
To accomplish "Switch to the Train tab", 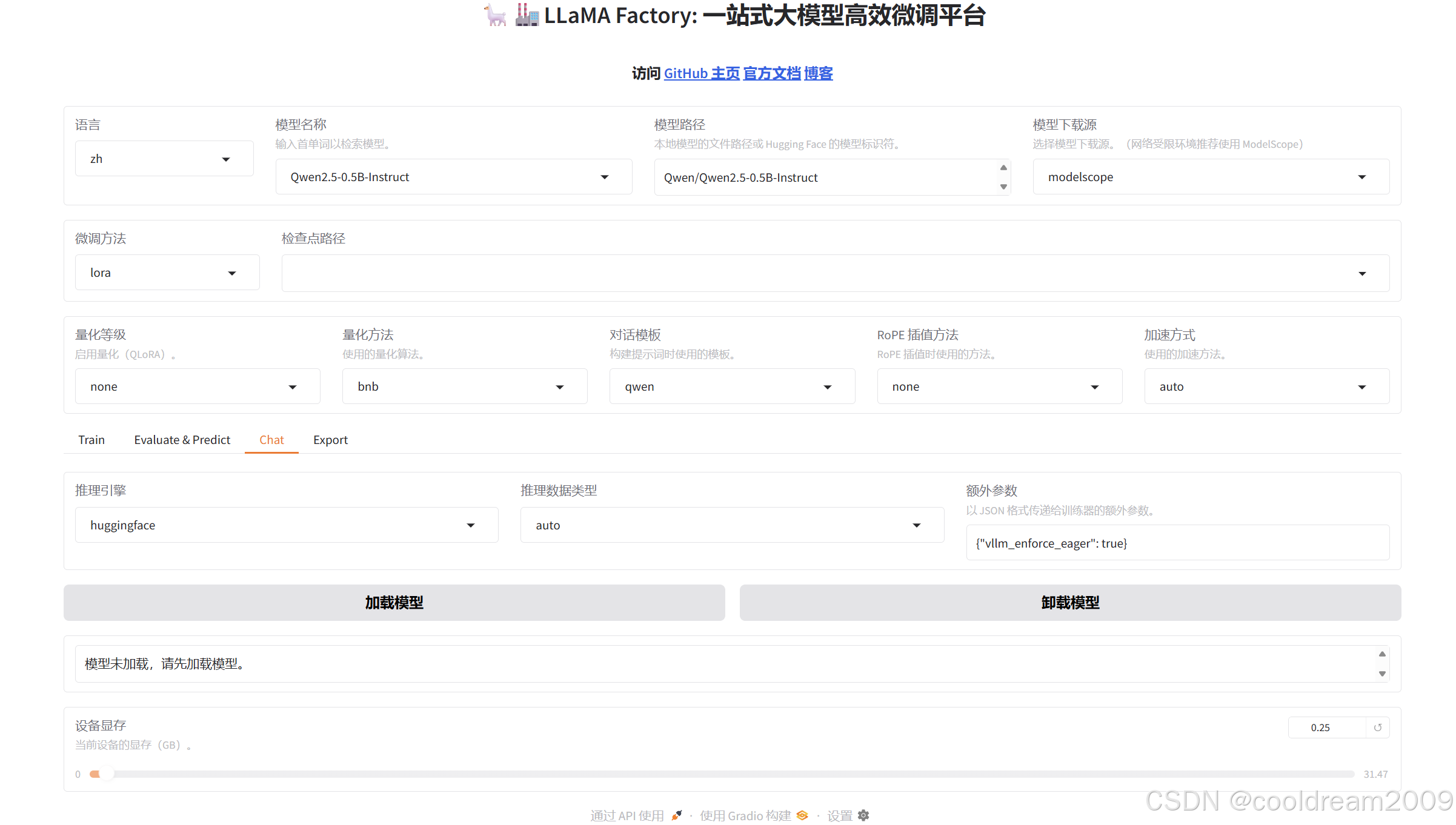I will click(x=91, y=440).
